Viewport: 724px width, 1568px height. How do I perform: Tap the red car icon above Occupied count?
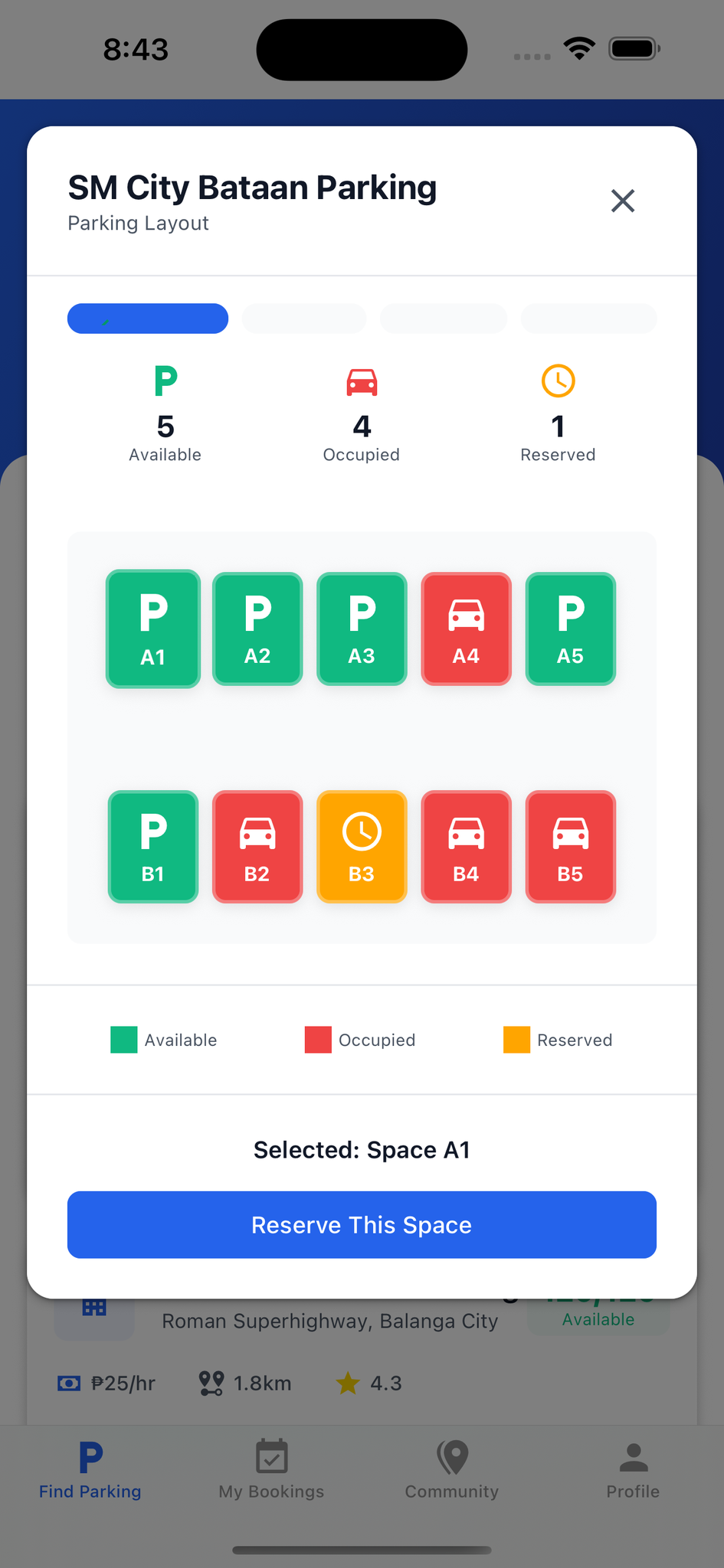click(362, 381)
